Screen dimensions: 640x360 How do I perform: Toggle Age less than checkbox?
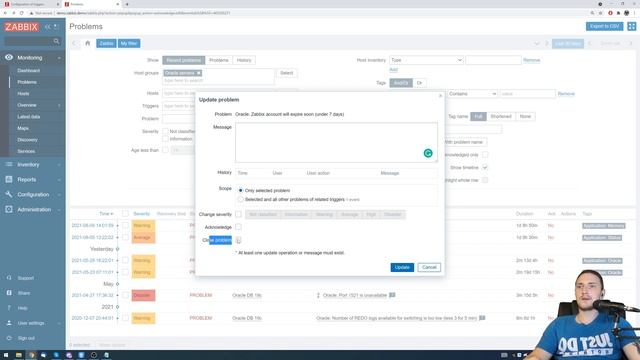[x=165, y=150]
